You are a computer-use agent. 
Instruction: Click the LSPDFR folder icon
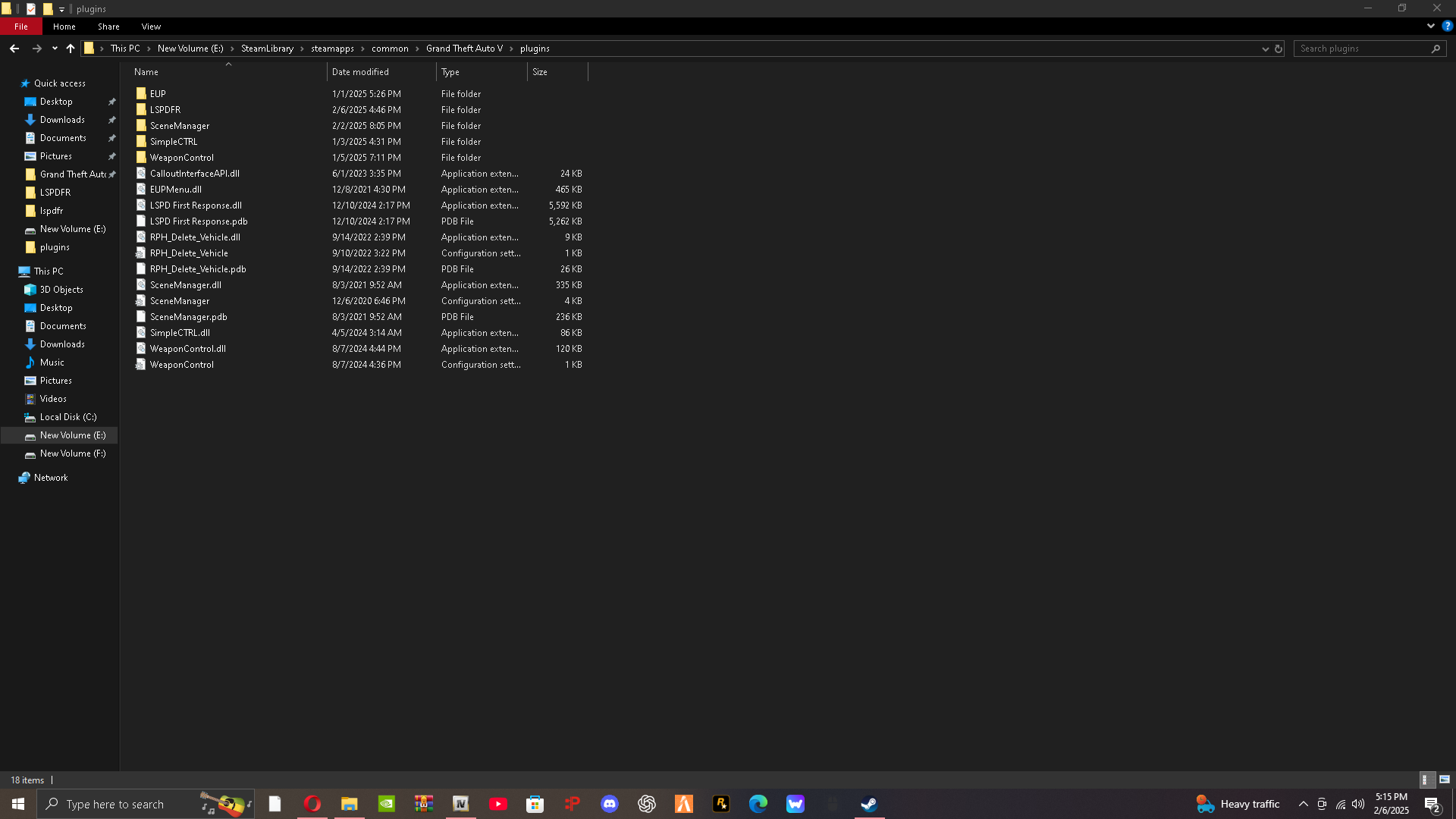[x=141, y=110]
